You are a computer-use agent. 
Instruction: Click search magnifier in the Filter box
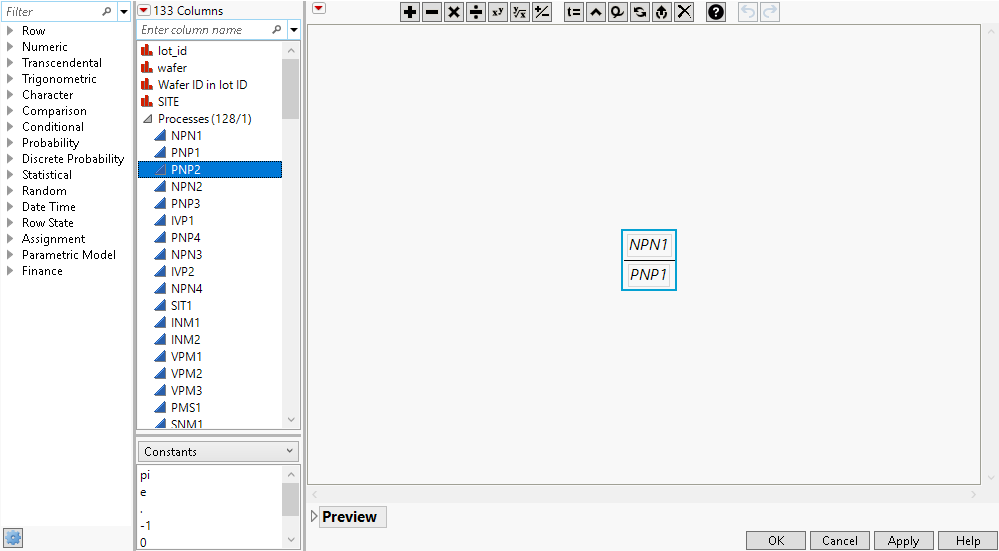coord(106,11)
